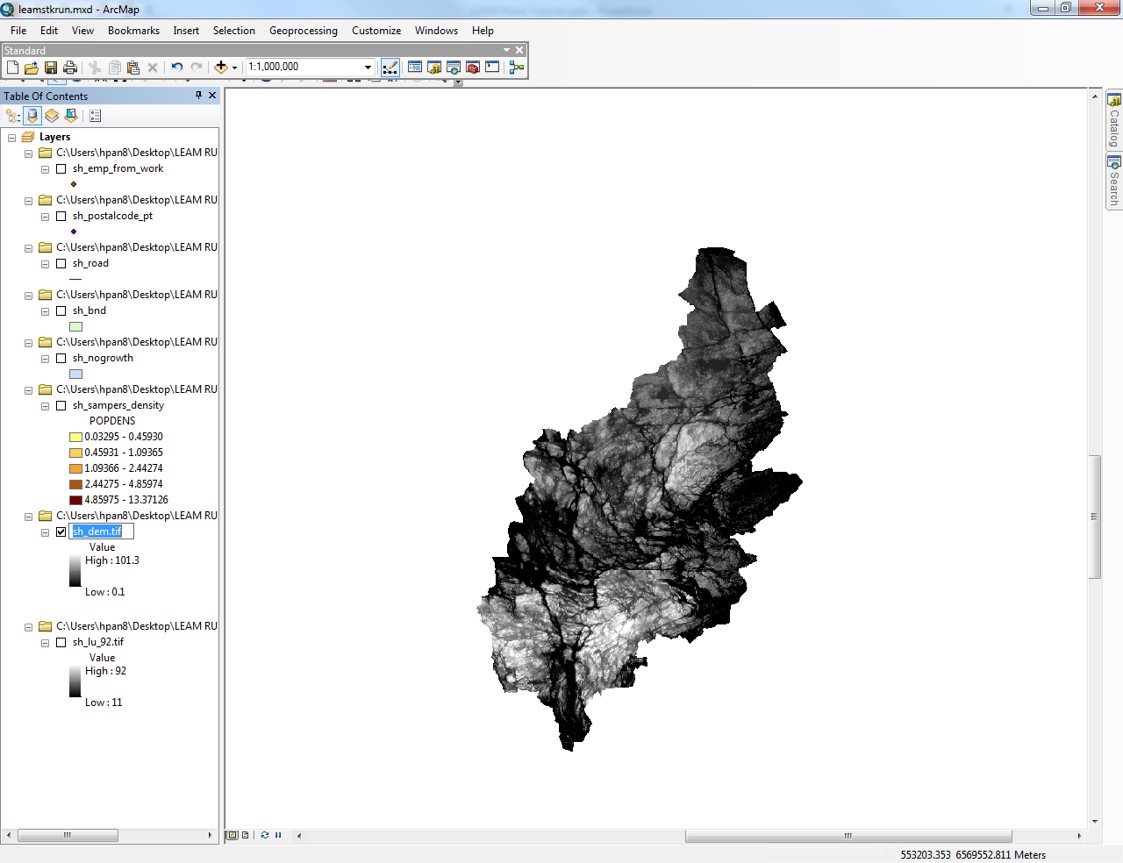Switch TOC to List By Source
The image size is (1123, 863).
coord(32,115)
